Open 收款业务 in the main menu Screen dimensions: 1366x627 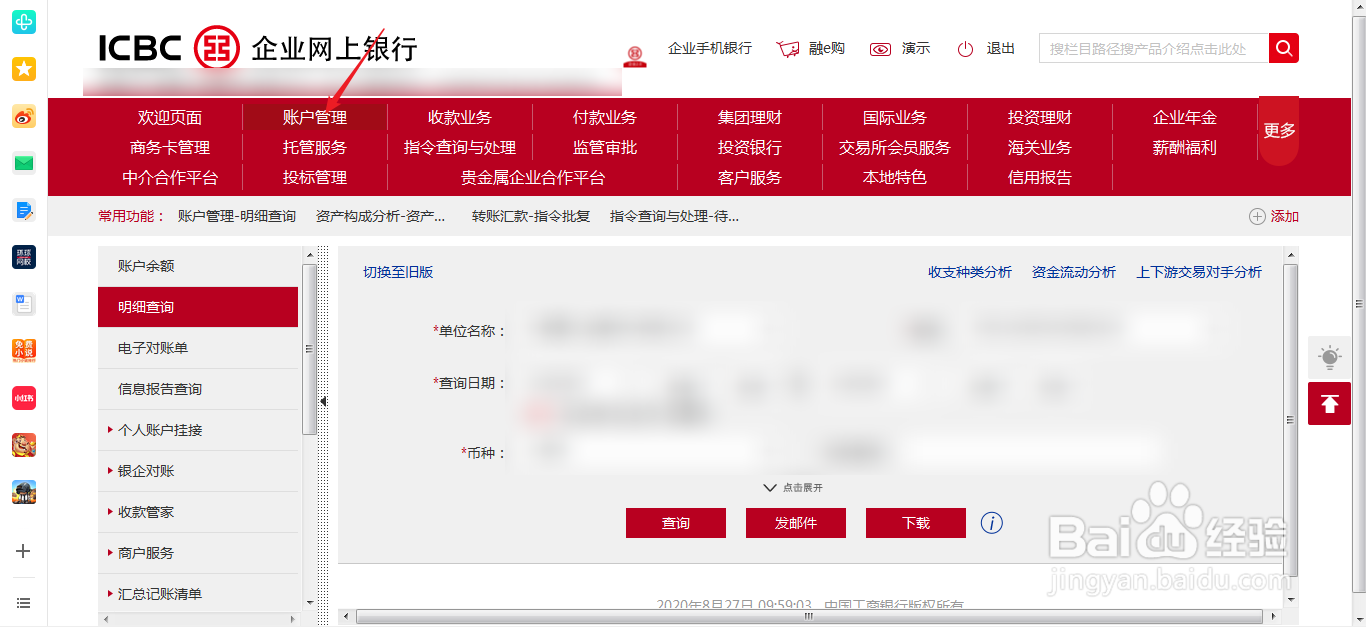tap(460, 117)
